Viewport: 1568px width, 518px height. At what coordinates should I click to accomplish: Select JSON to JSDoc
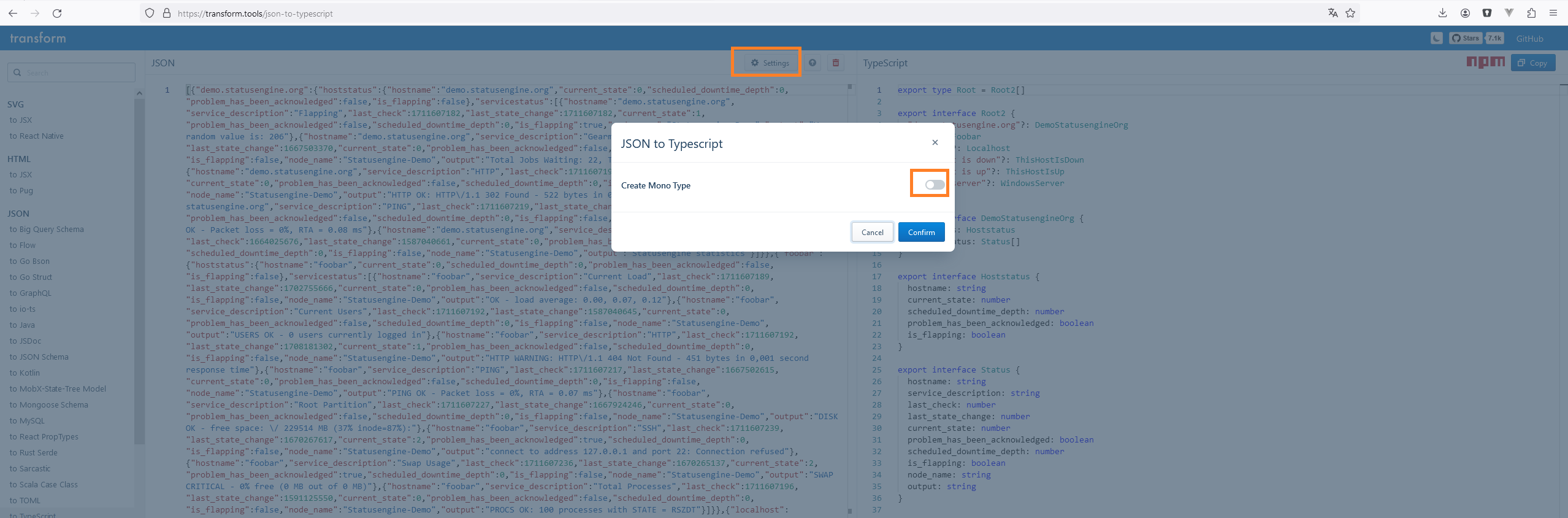pyautogui.click(x=25, y=341)
